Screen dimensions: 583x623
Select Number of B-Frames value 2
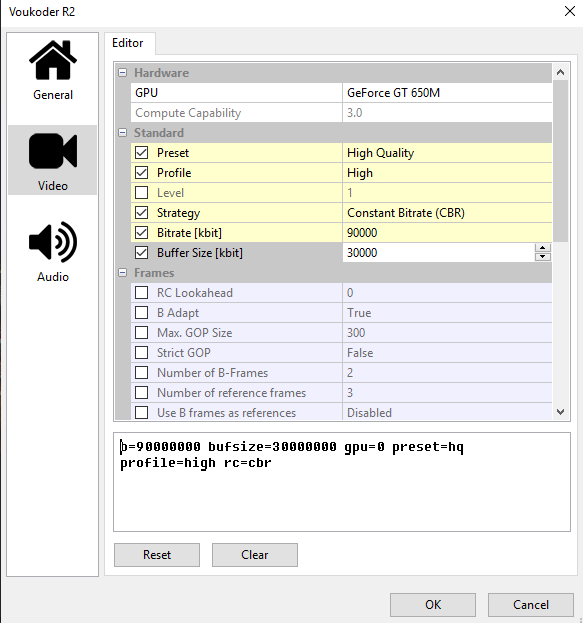click(447, 373)
